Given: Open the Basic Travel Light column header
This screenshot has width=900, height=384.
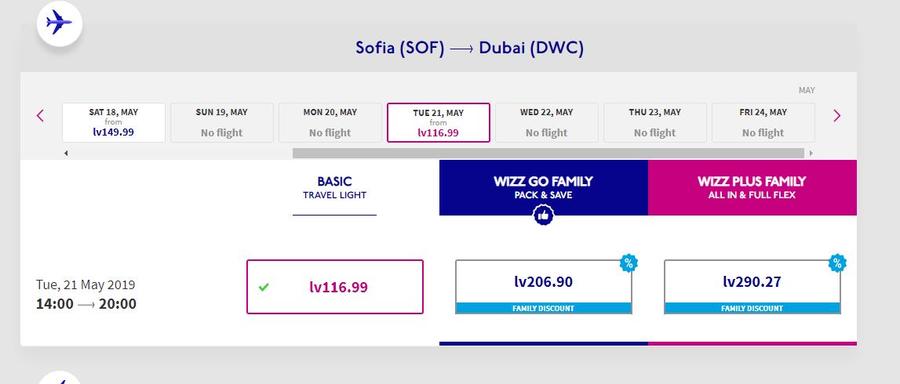Looking at the screenshot, I should click(335, 189).
